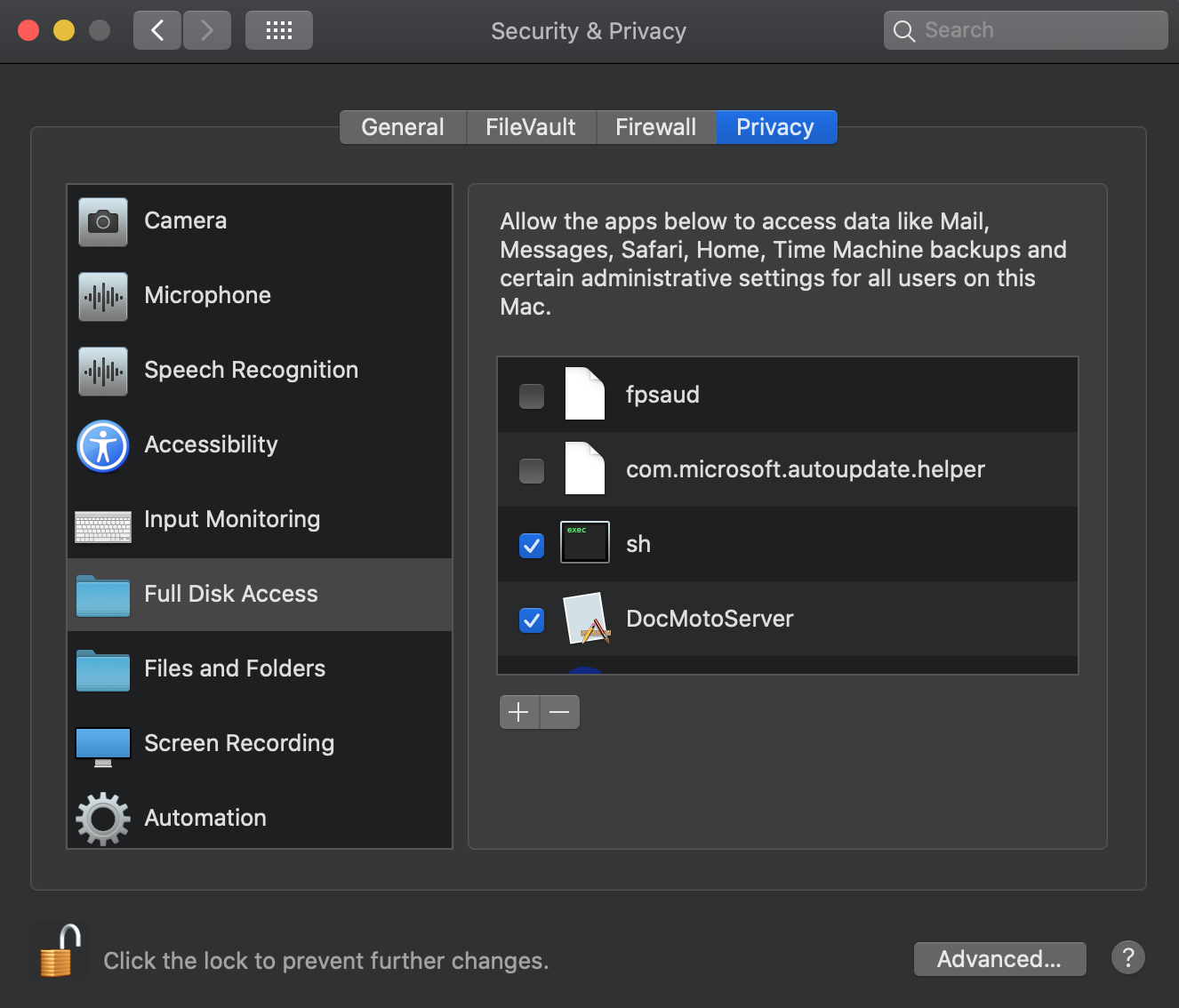Select the Full Disk Access label
1179x1008 pixels.
point(231,594)
